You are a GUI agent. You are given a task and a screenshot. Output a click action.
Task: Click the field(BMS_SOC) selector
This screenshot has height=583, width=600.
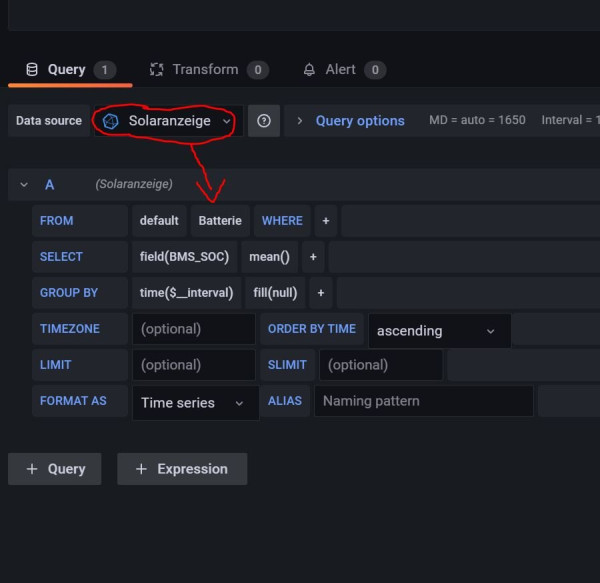coord(184,257)
